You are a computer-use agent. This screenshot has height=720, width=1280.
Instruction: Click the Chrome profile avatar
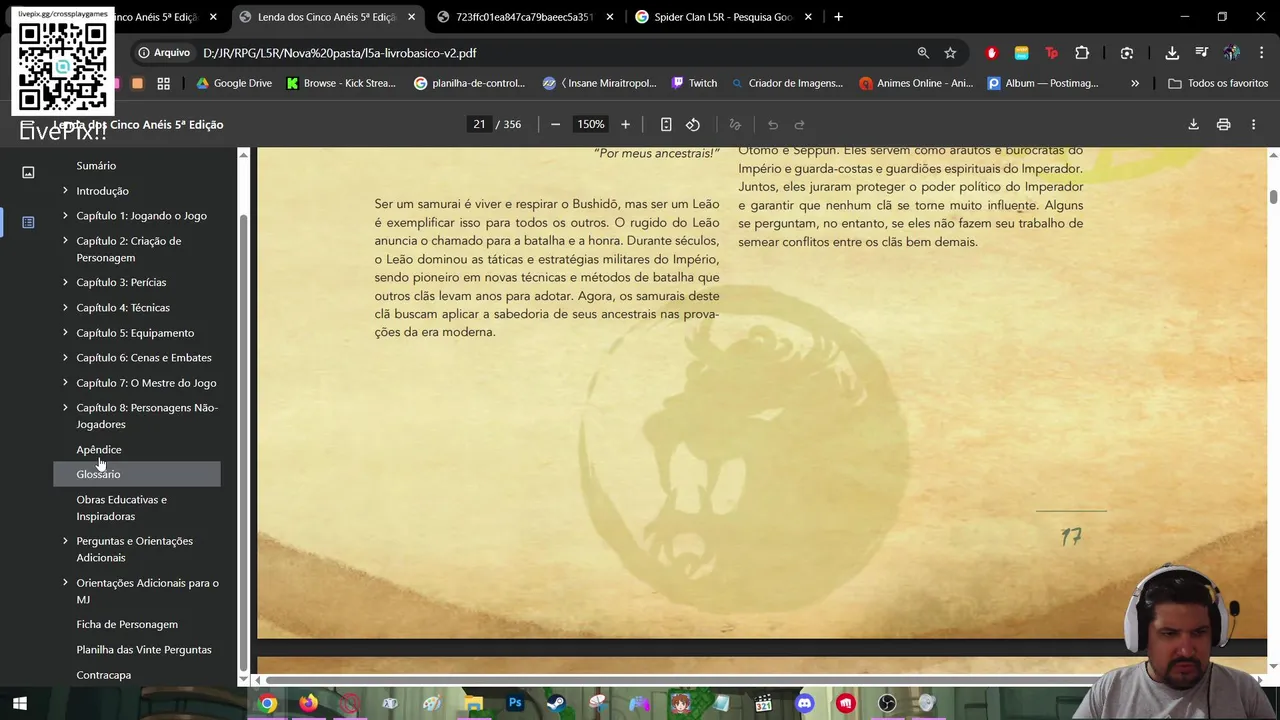[x=1231, y=53]
